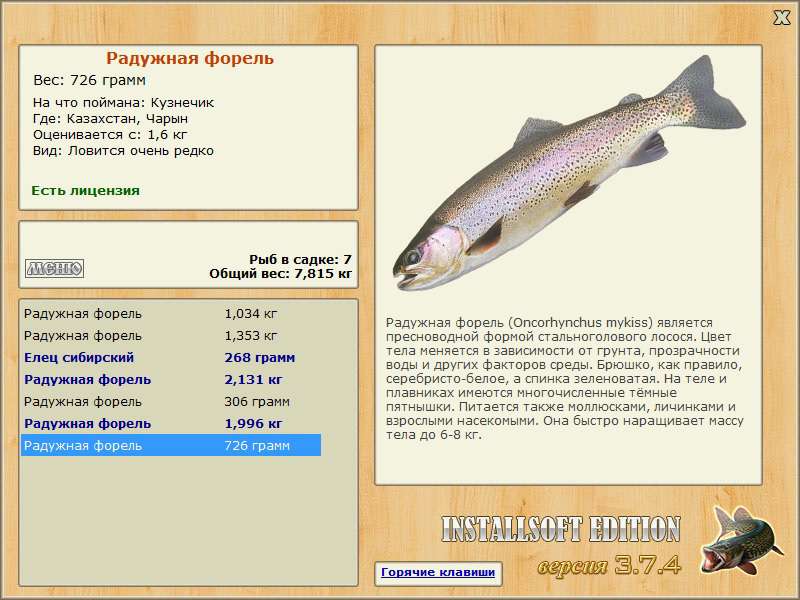Click the МЕНЮ button icon

(54, 268)
